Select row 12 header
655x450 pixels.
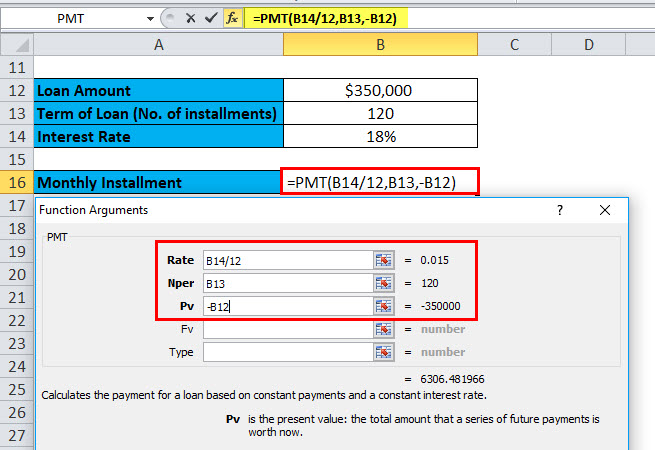point(16,90)
